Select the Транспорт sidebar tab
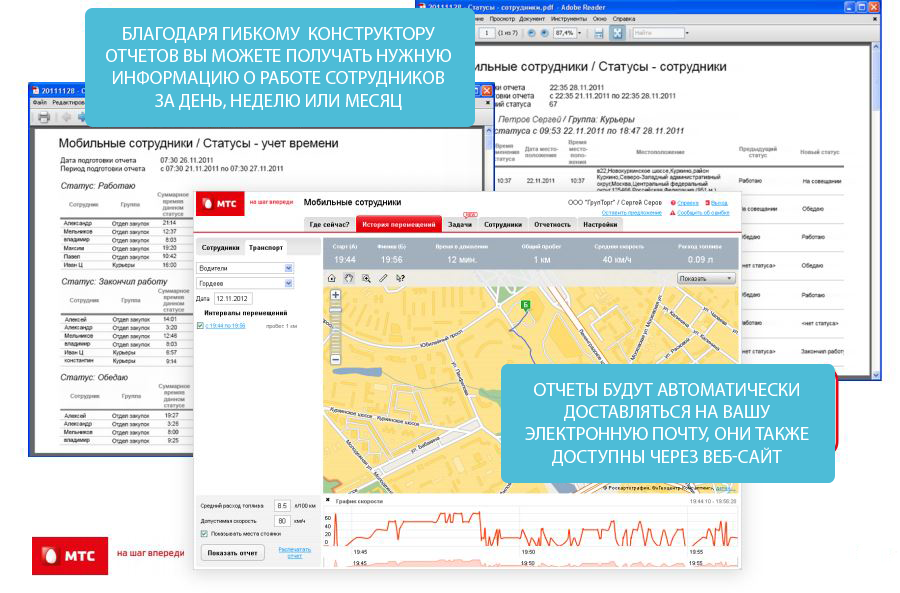Screen dimensions: 900x593 tap(266, 247)
